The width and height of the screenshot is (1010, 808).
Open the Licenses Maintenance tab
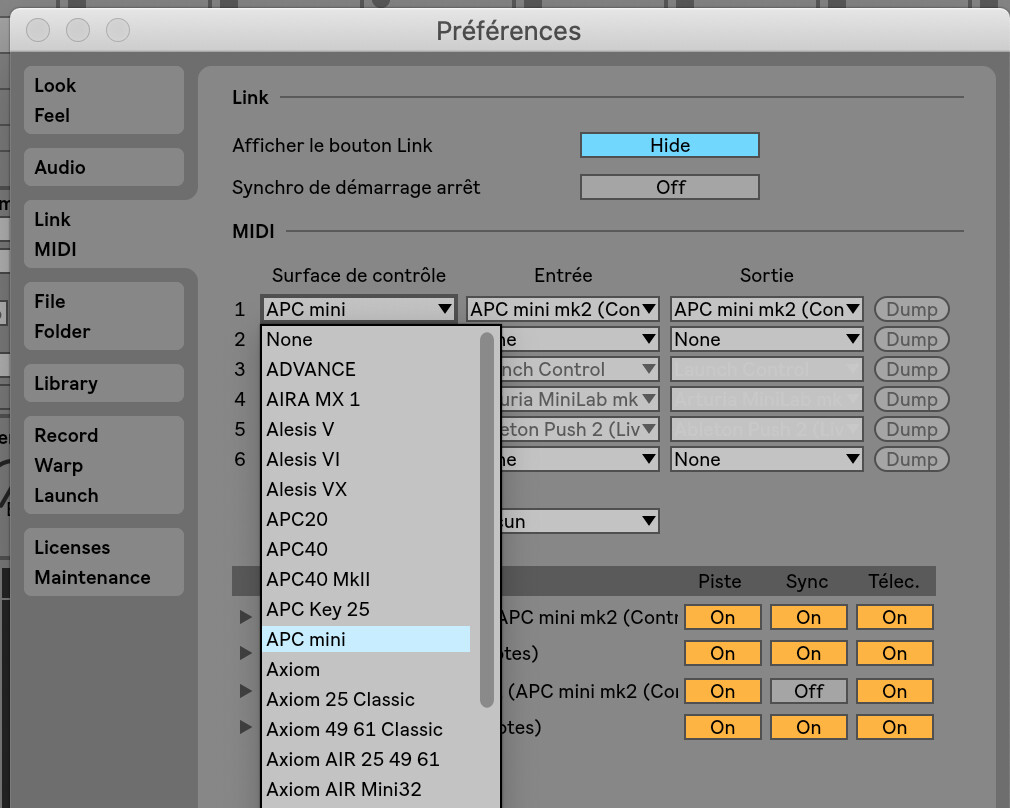(x=104, y=562)
